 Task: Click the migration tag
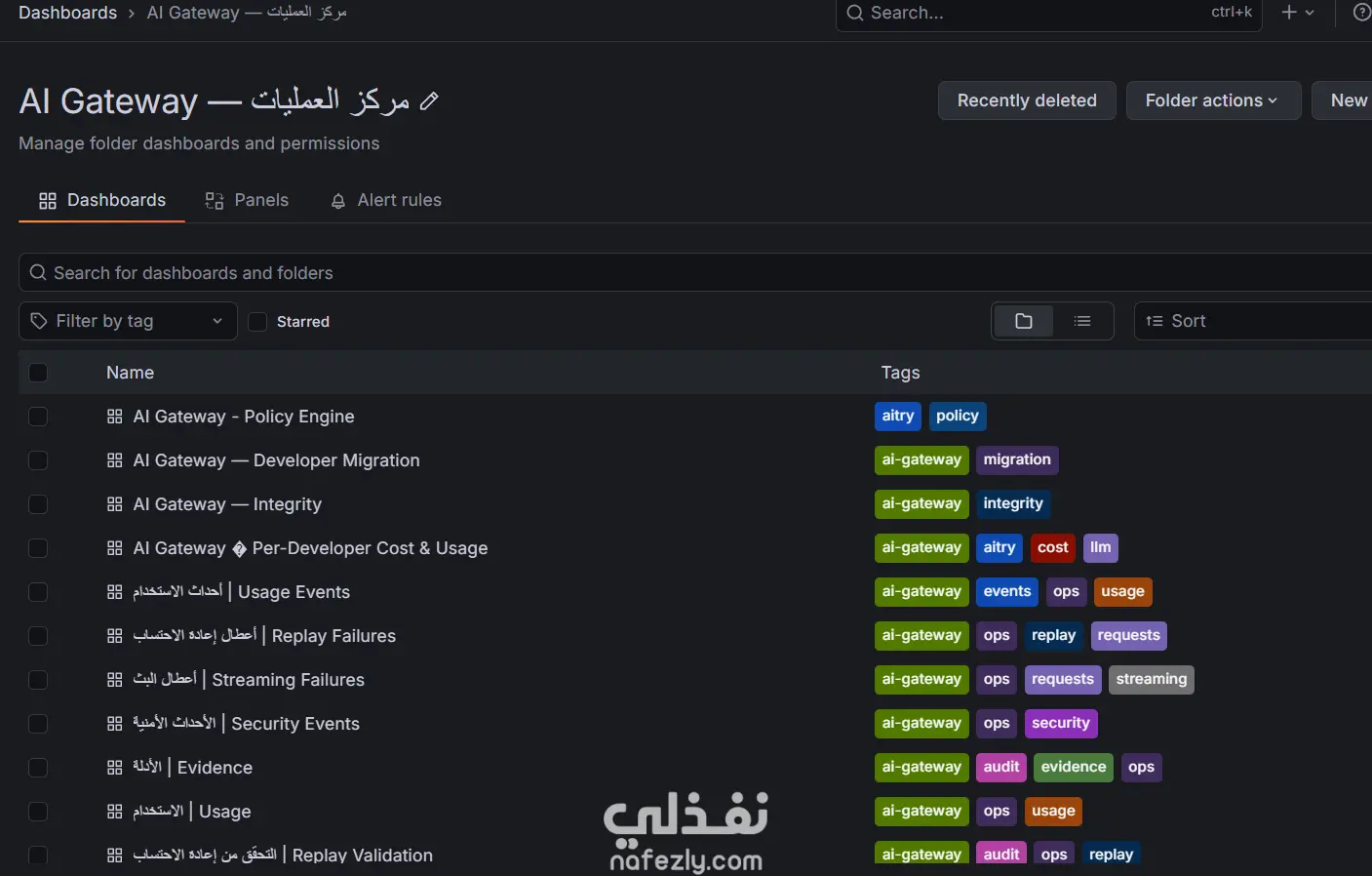point(1017,460)
